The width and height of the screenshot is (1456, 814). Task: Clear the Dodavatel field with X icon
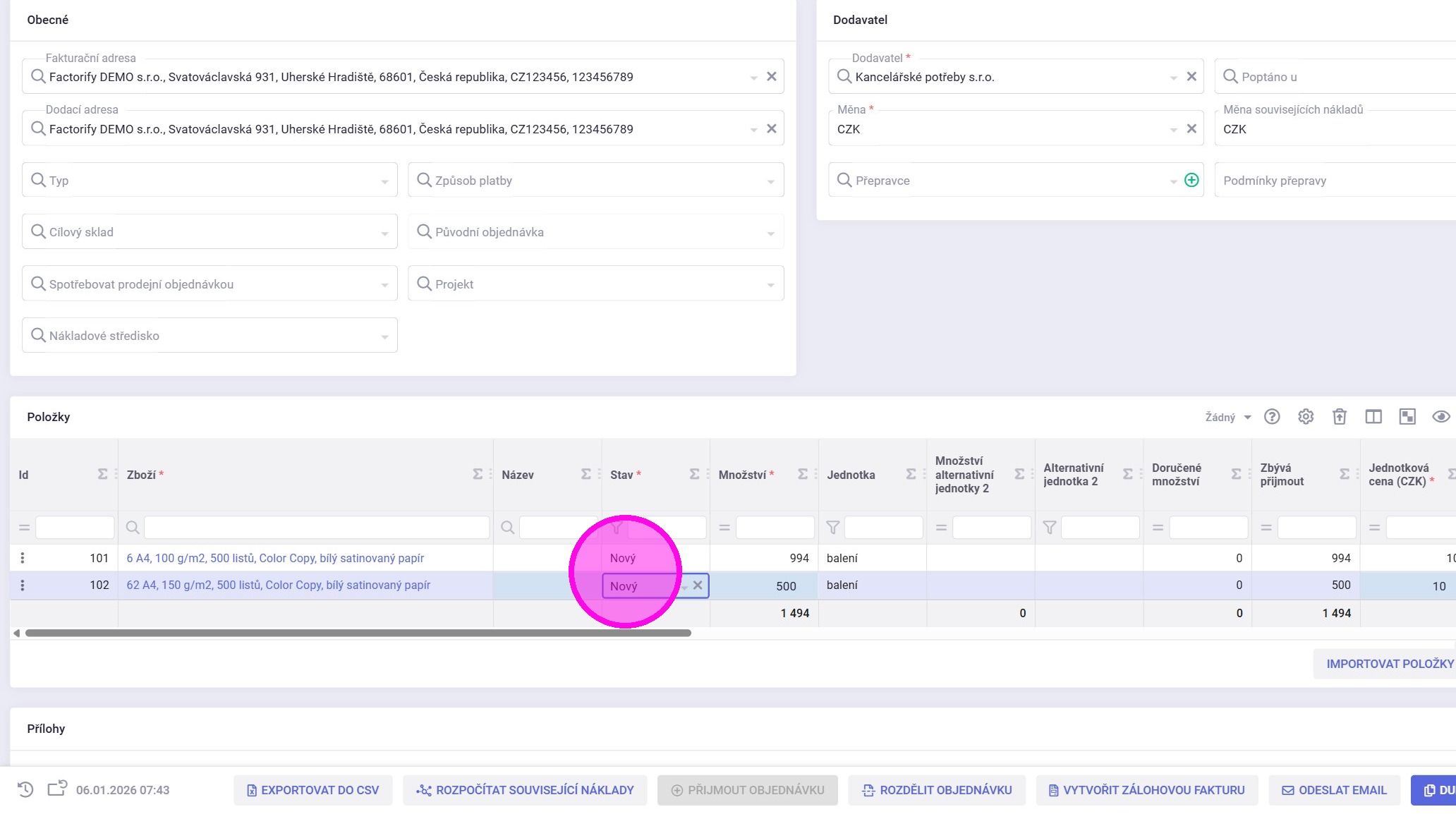click(1191, 77)
